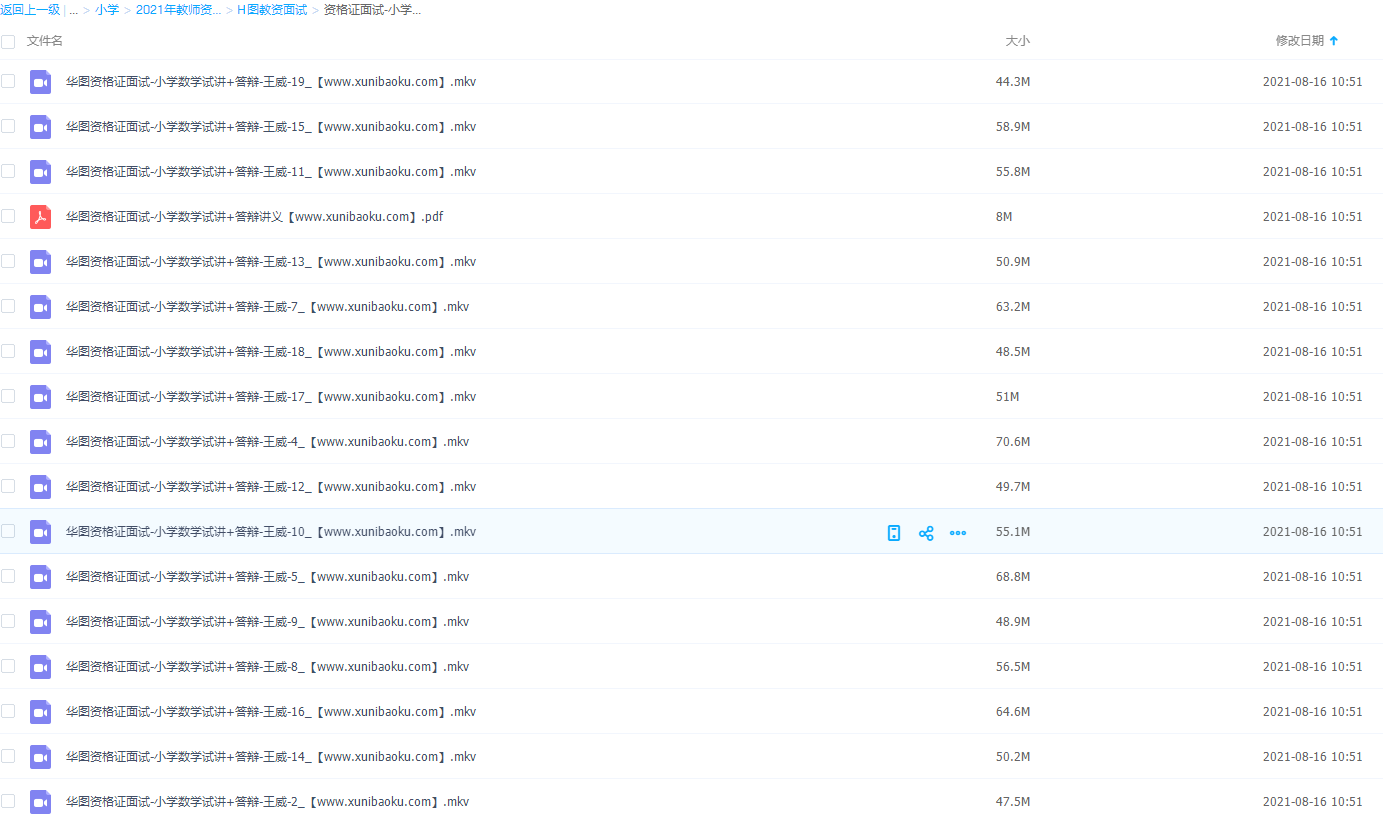Sort files by the 文件名 column header
Screen dimensions: 1383x814
[x=45, y=41]
